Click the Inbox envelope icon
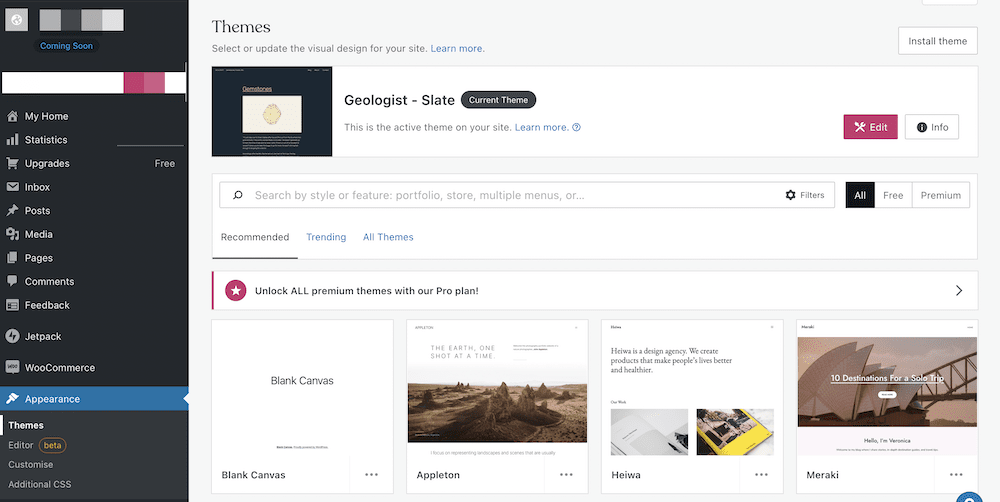1000x502 pixels. tap(12, 187)
